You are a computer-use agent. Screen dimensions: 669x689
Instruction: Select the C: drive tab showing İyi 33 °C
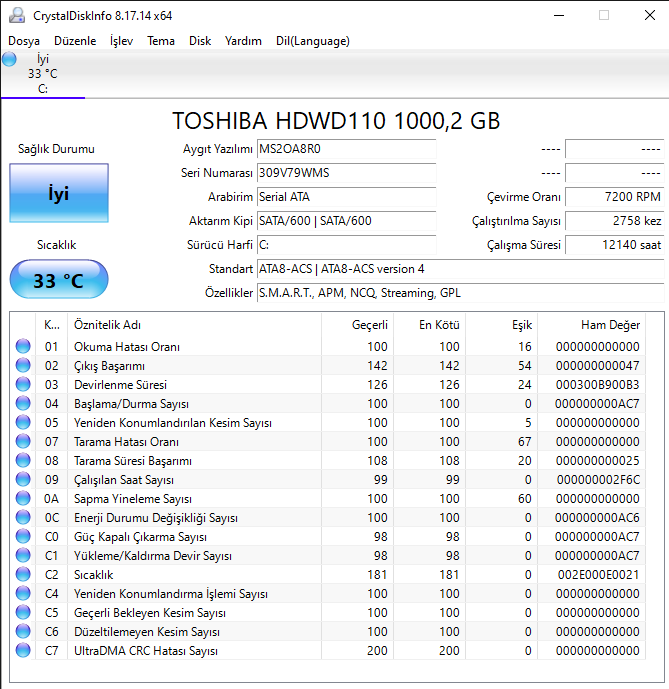(x=43, y=73)
